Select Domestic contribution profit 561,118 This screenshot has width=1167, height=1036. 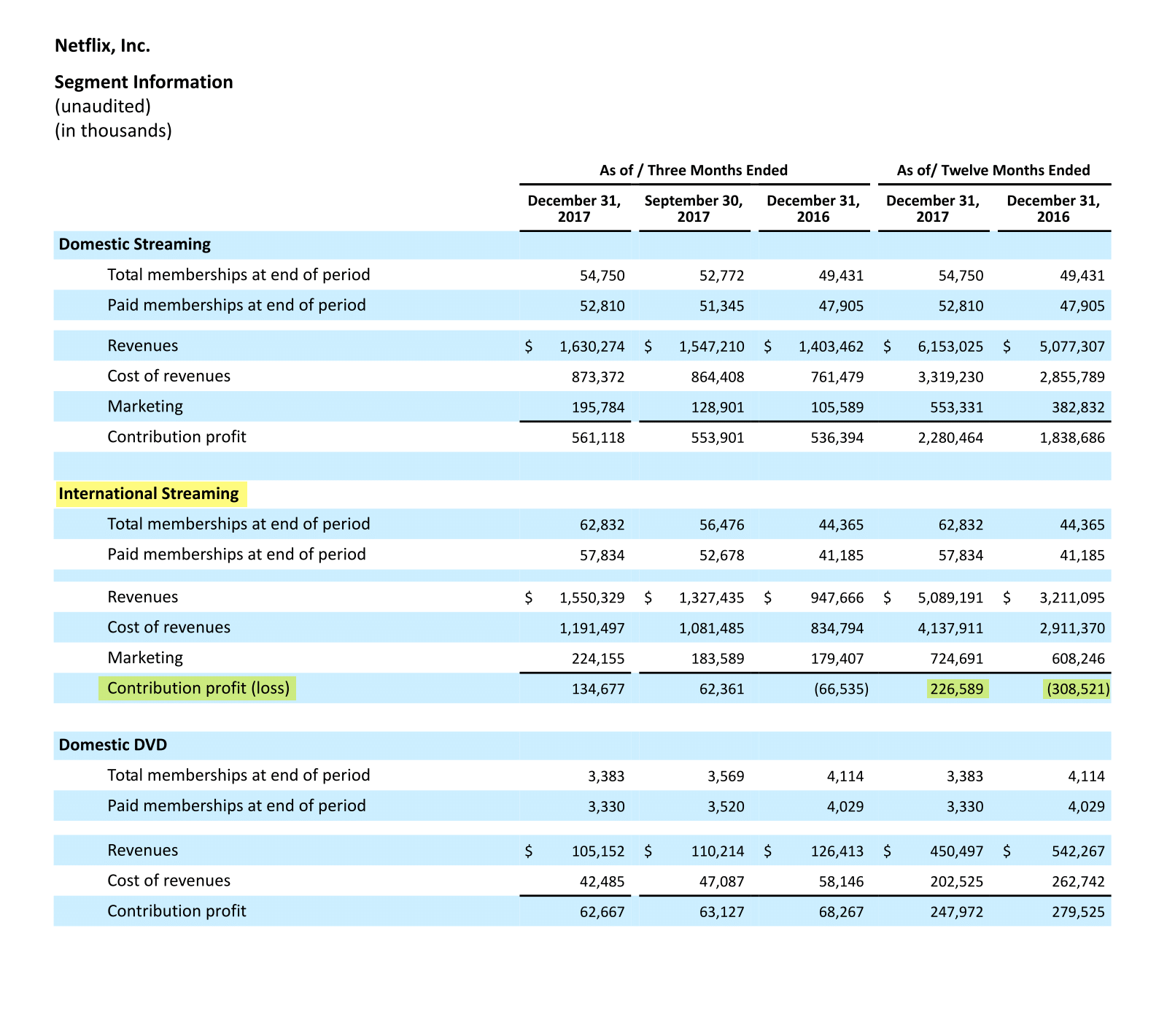point(598,438)
